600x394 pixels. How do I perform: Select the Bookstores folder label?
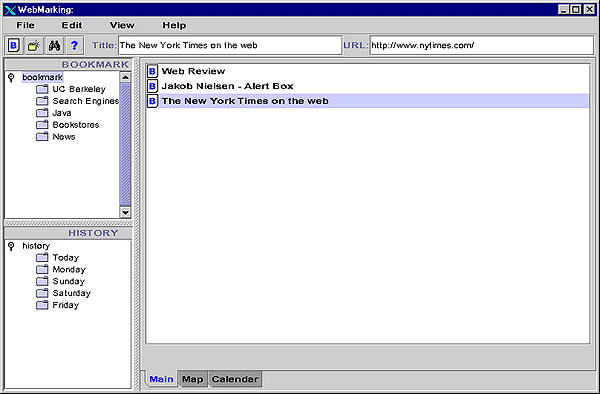point(76,125)
